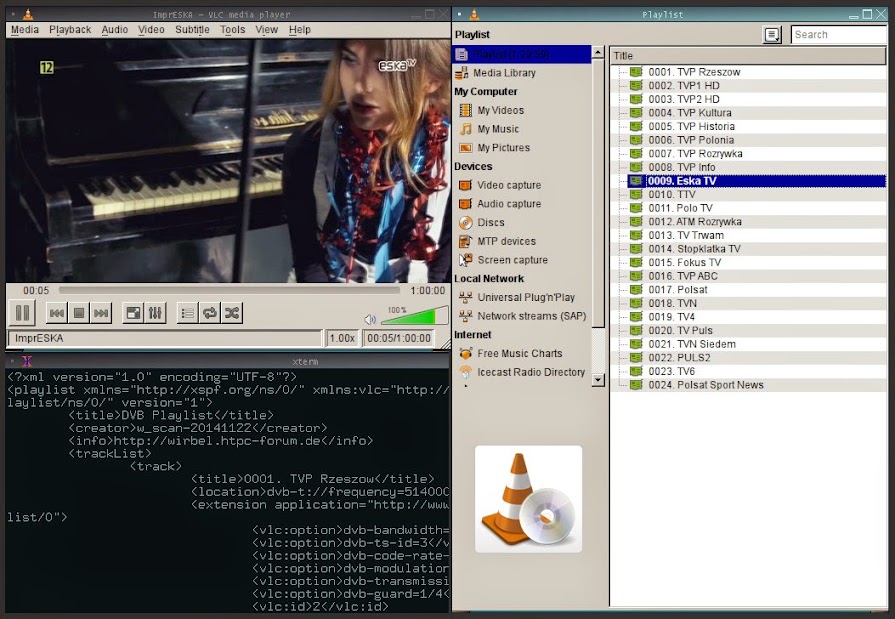Seek in the playback timeline bar

click(229, 290)
